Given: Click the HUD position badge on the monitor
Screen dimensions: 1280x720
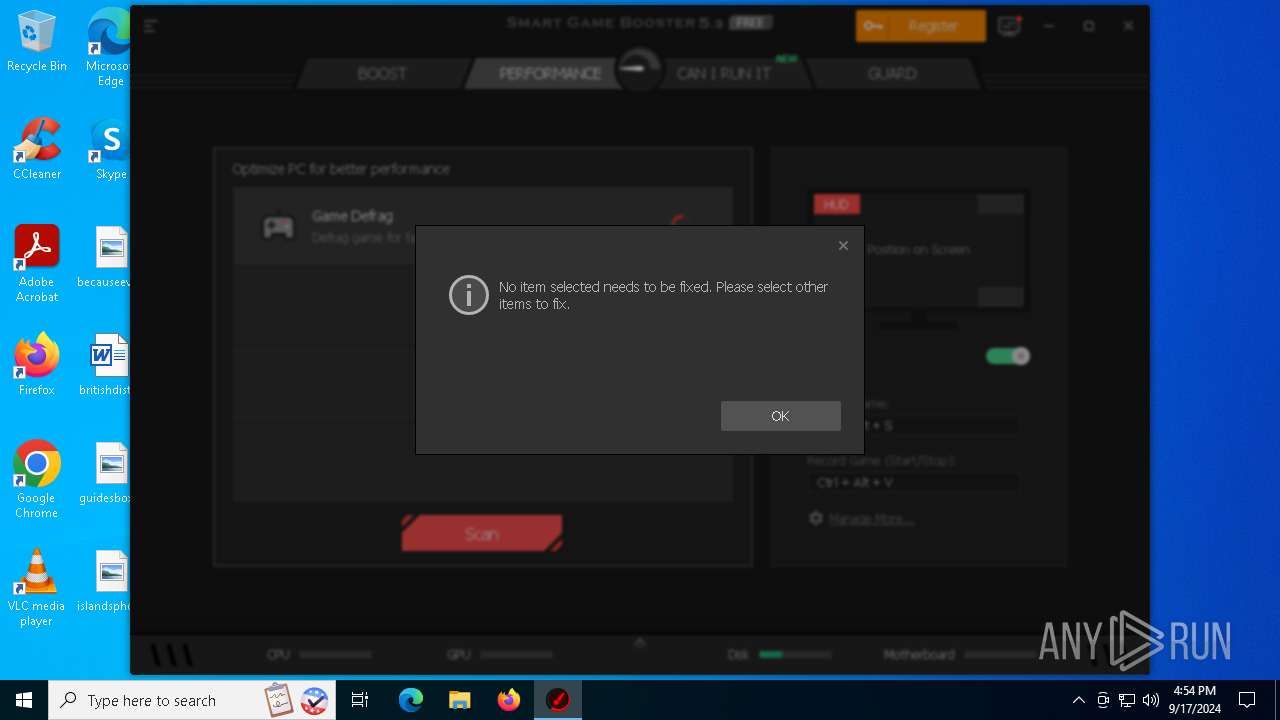Looking at the screenshot, I should pyautogui.click(x=837, y=204).
